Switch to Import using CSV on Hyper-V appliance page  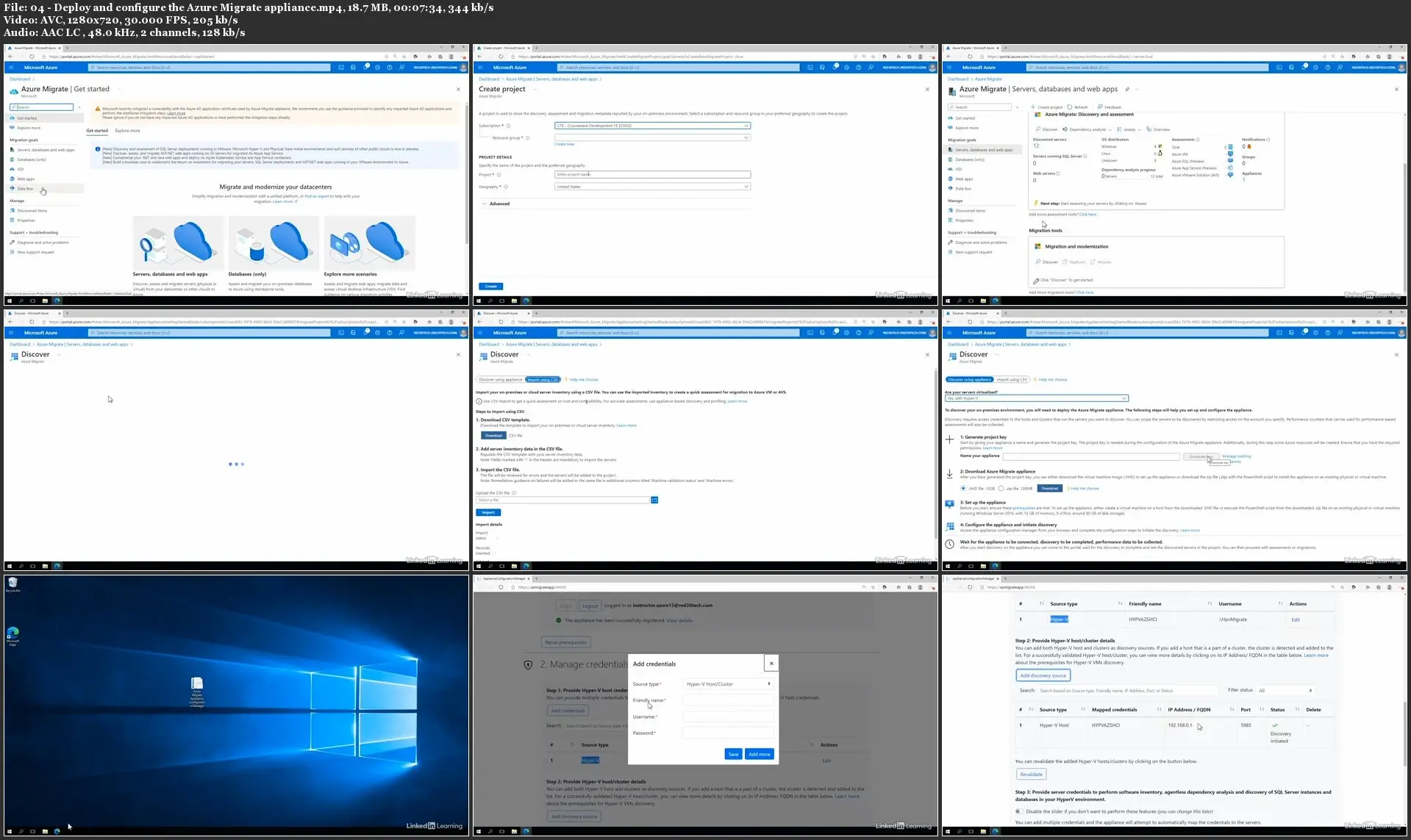point(1012,380)
